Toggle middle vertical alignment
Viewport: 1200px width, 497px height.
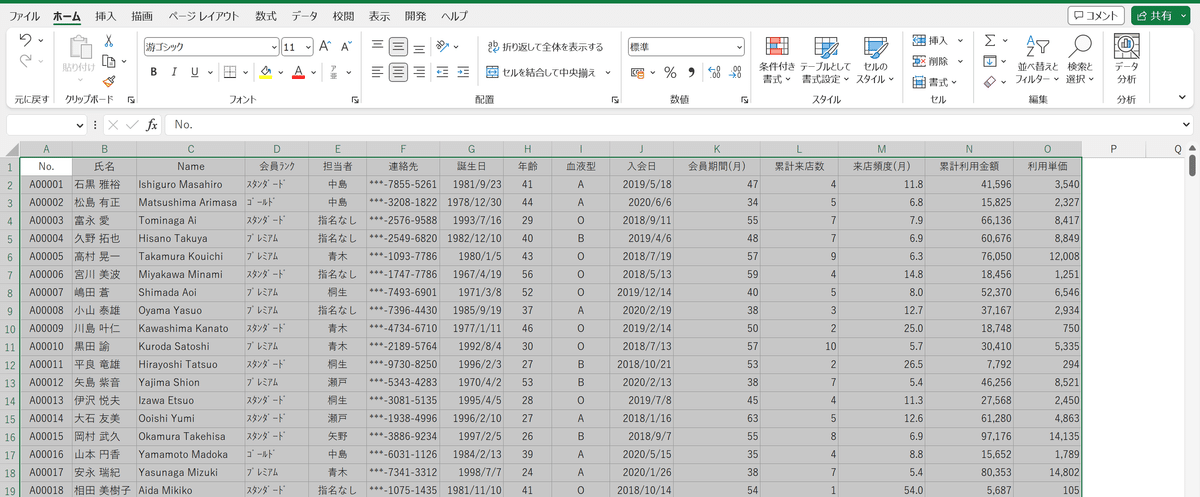coord(398,46)
